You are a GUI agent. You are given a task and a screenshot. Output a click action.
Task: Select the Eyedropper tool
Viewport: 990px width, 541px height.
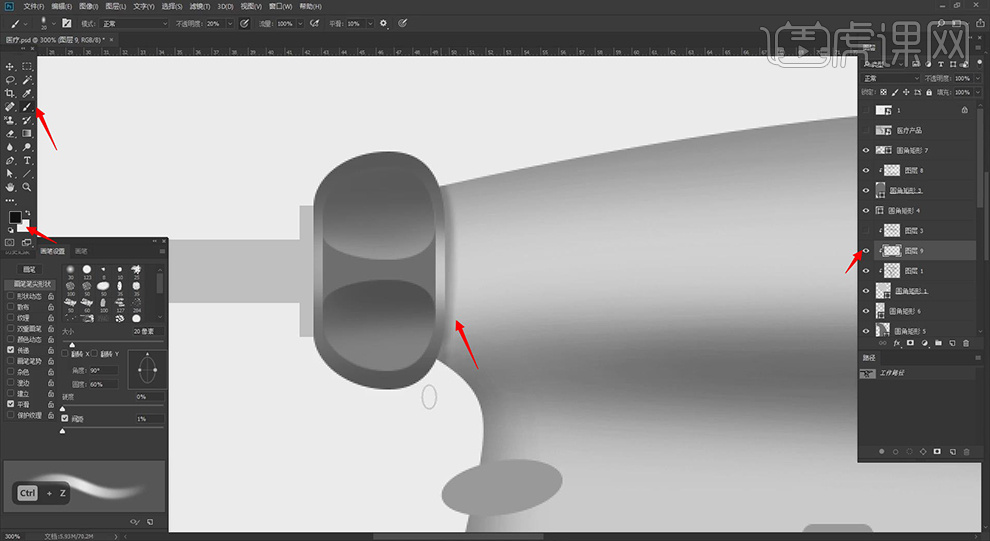tap(27, 93)
